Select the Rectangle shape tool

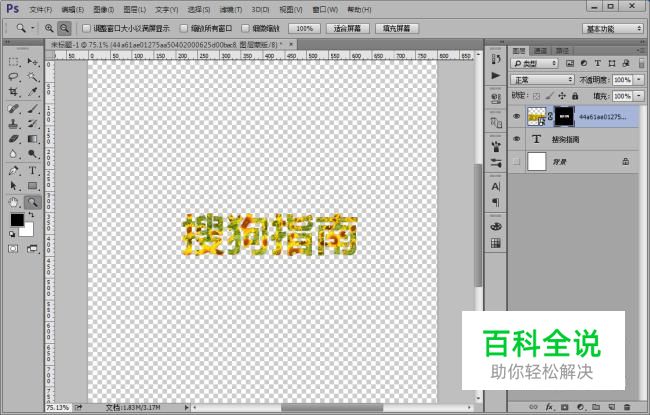(32, 186)
